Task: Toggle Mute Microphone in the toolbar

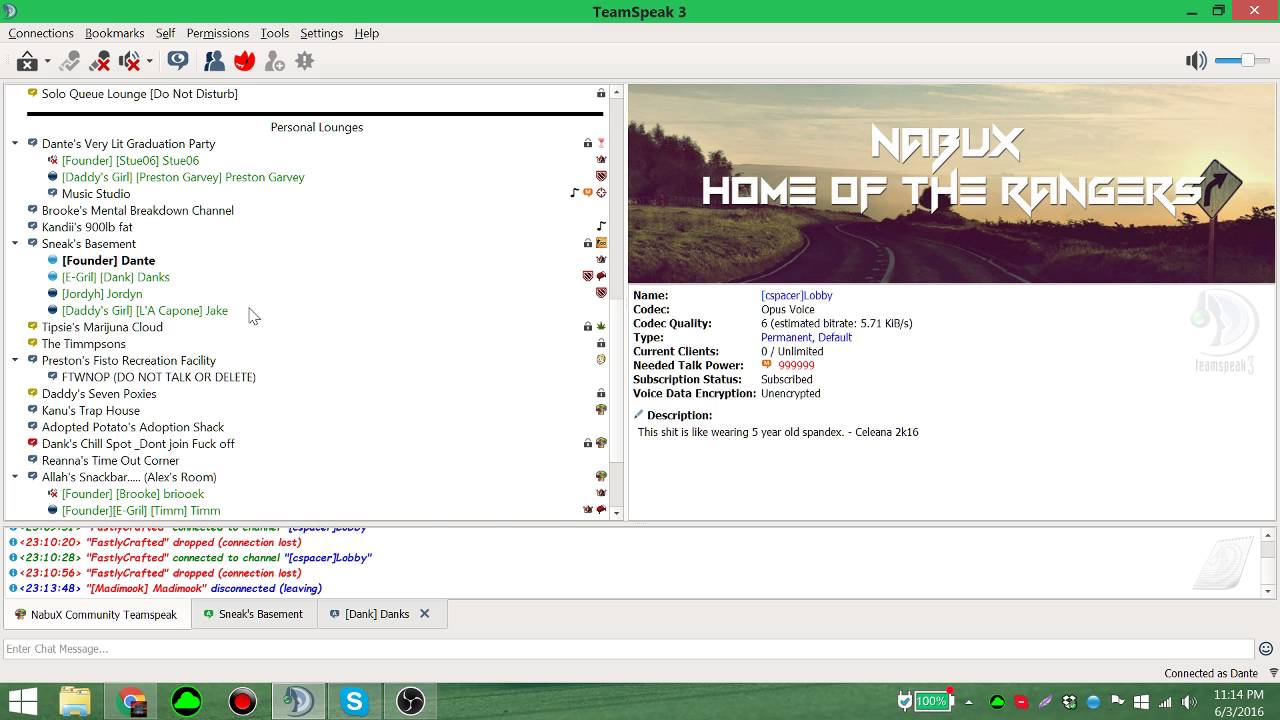Action: 99,61
